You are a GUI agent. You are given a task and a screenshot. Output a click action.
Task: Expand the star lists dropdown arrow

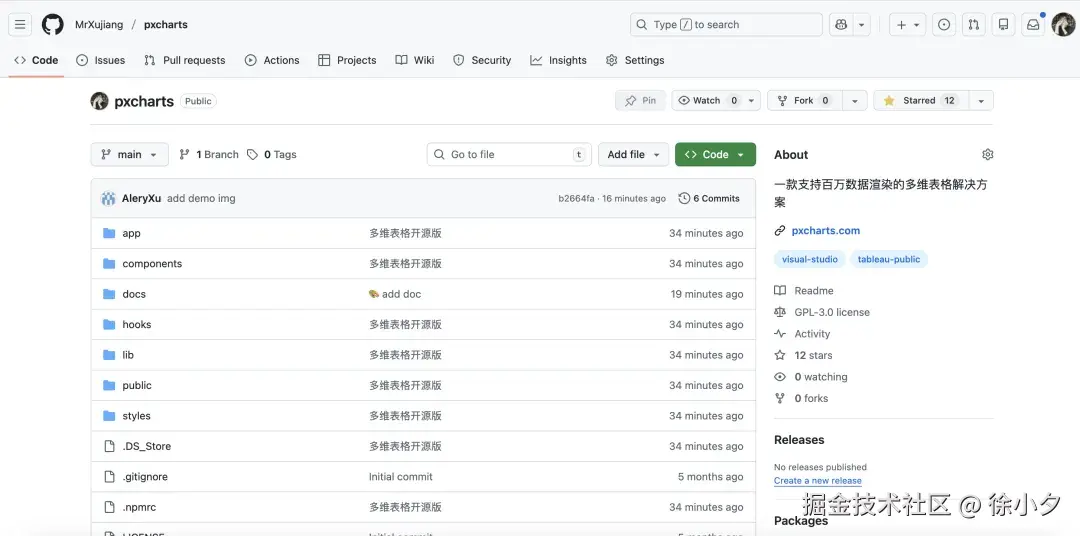coord(981,101)
